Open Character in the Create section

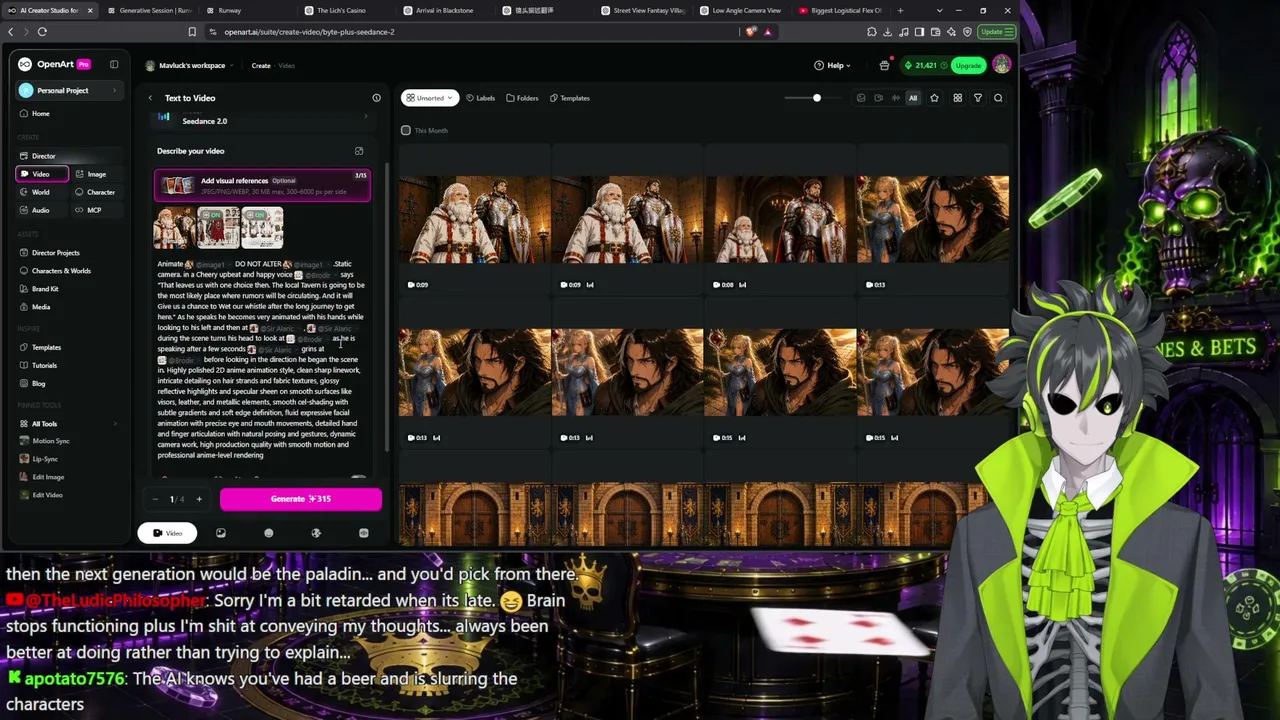pos(96,192)
